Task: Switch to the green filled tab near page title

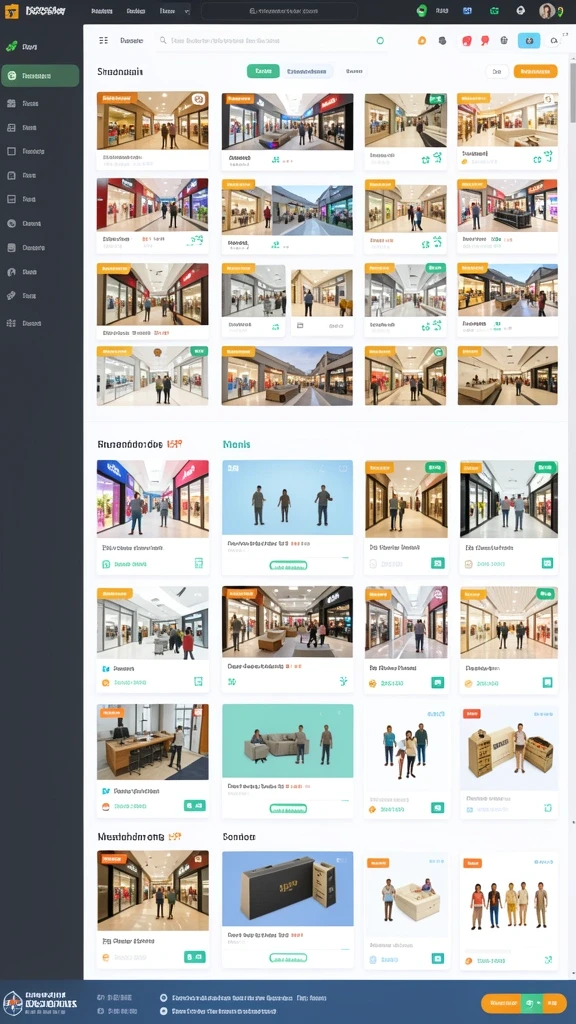Action: (263, 71)
